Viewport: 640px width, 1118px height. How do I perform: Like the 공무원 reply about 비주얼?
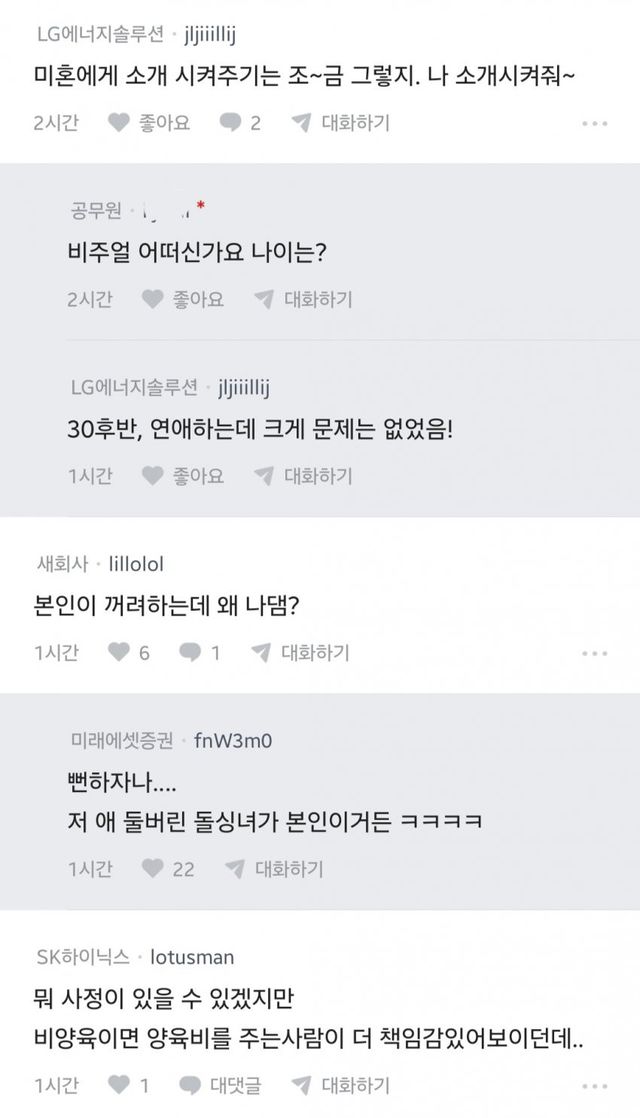pyautogui.click(x=154, y=299)
